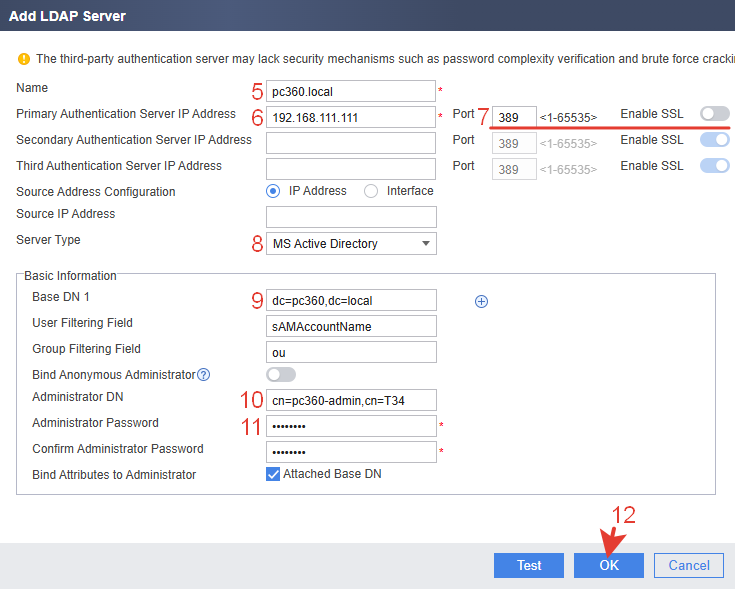The width and height of the screenshot is (735, 589).
Task: Toggle Enable SSL for secondary server
Action: 714,140
